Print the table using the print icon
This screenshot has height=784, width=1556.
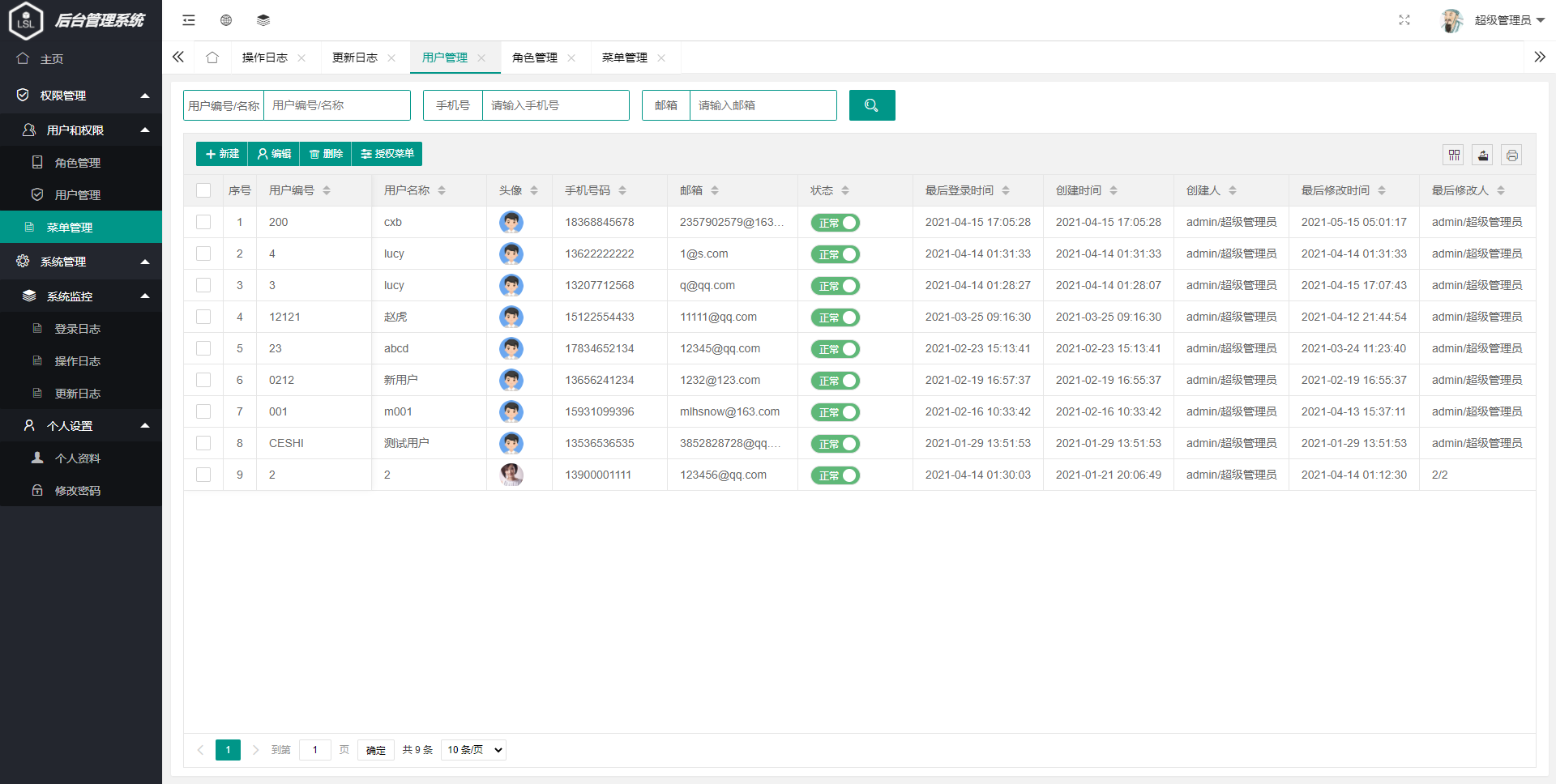pyautogui.click(x=1511, y=155)
